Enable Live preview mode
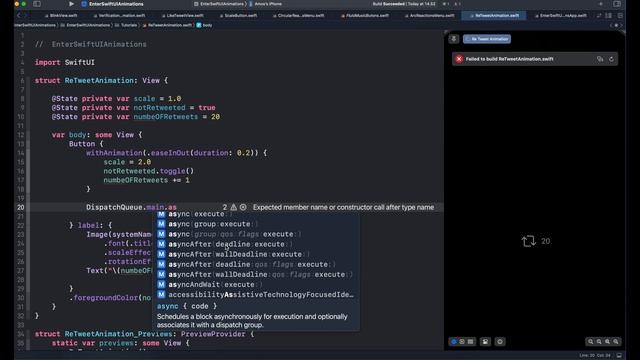The width and height of the screenshot is (640, 360). pyautogui.click(x=453, y=342)
